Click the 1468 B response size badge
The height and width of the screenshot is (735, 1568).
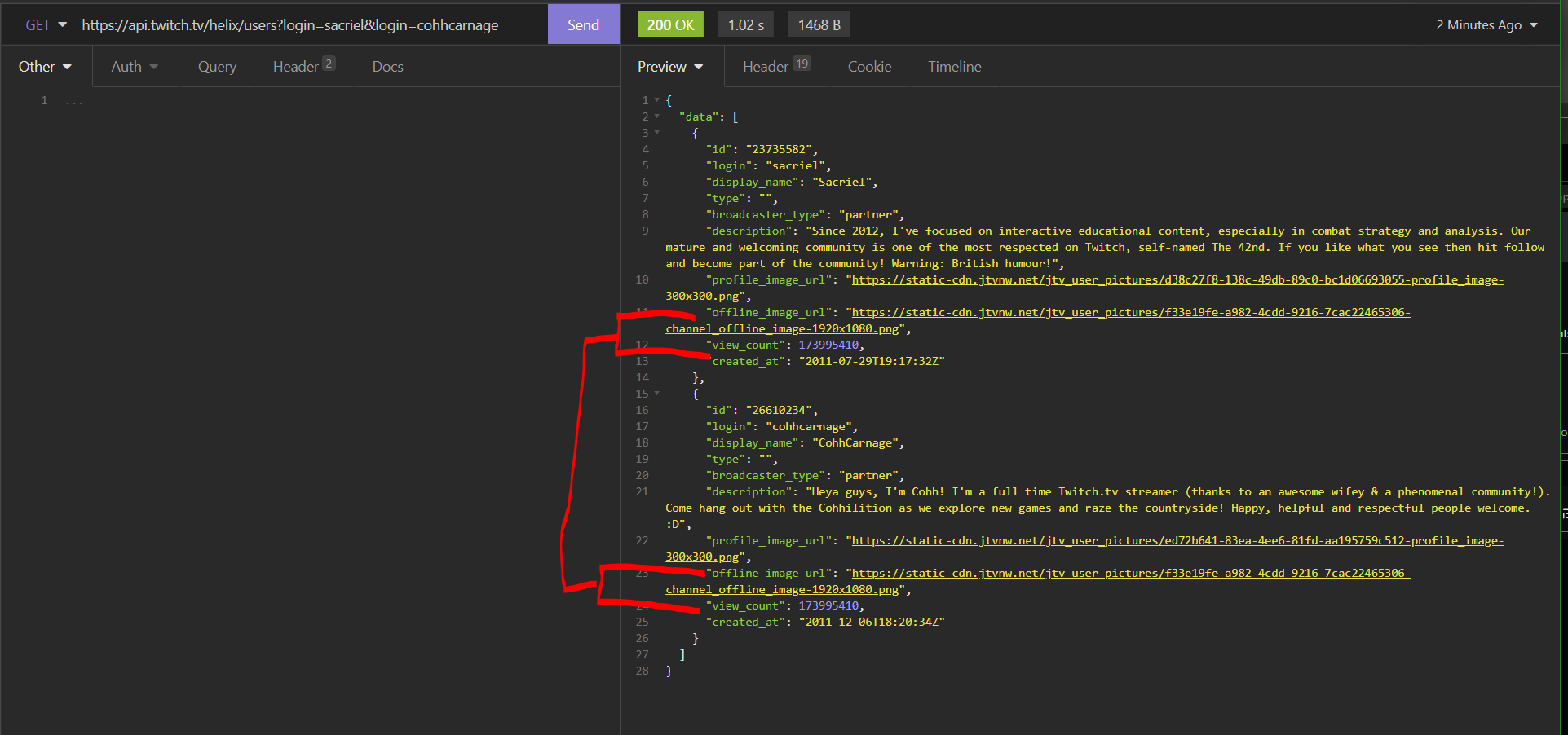(819, 25)
